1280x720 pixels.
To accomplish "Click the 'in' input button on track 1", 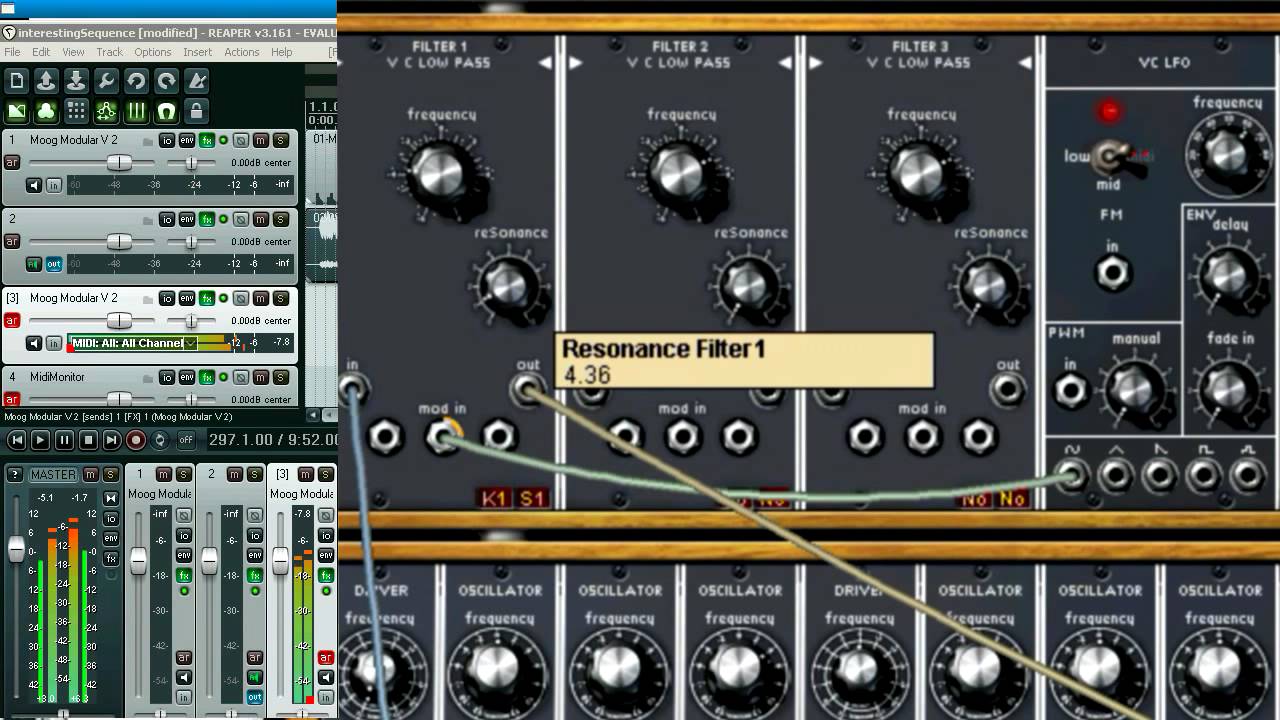I will click(54, 185).
